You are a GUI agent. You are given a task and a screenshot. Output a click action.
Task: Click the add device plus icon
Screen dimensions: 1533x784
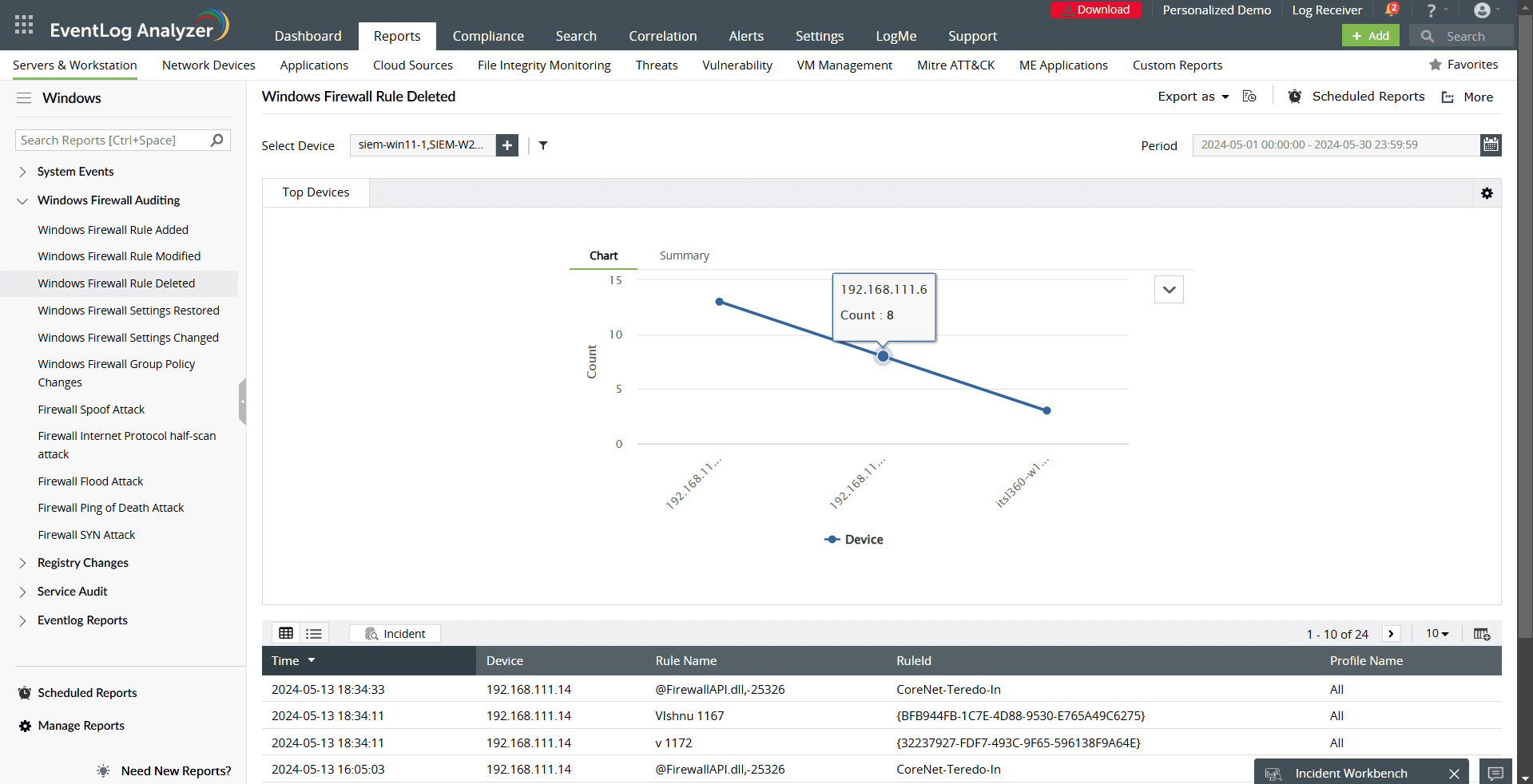point(506,145)
